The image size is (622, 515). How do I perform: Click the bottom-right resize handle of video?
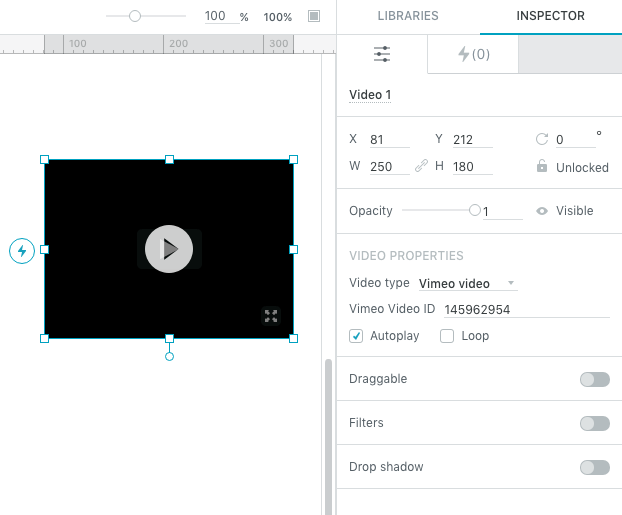[x=294, y=338]
